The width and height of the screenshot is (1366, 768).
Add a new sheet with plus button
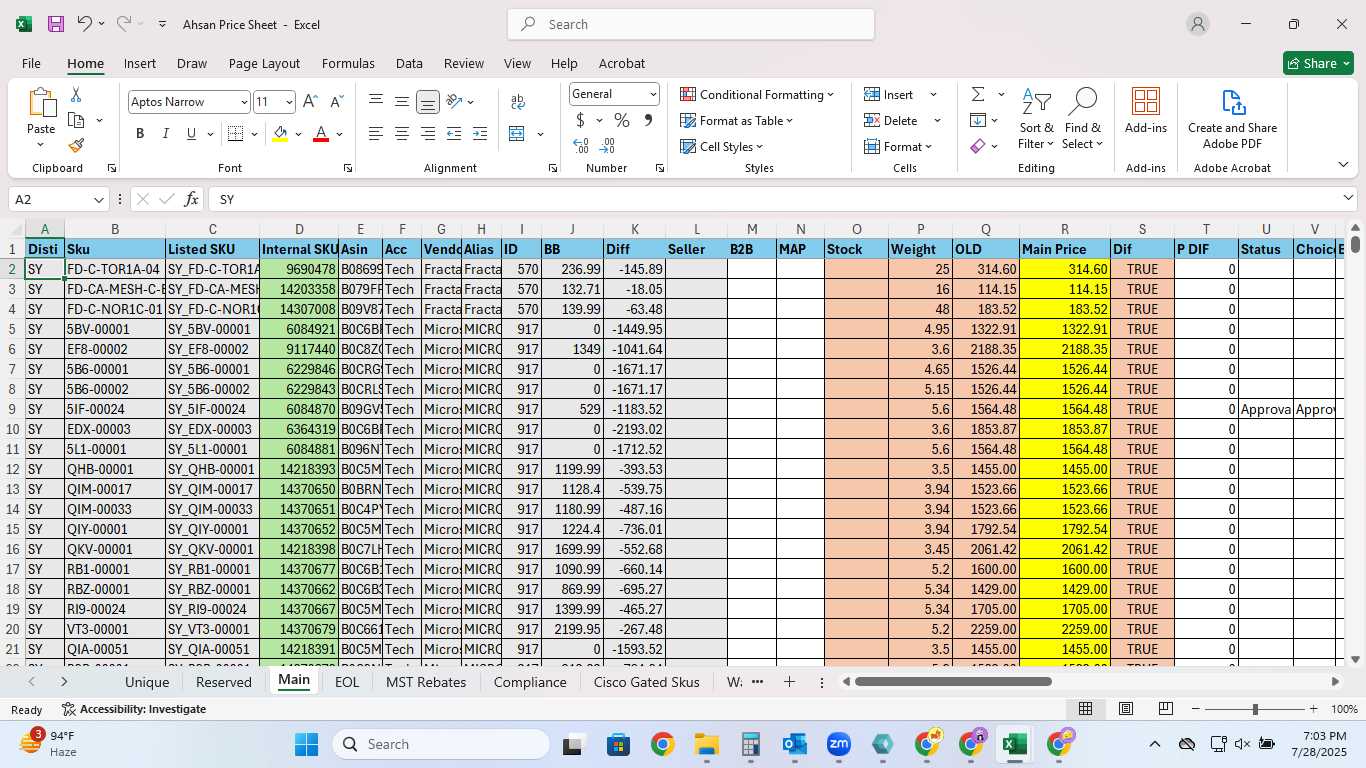[789, 682]
